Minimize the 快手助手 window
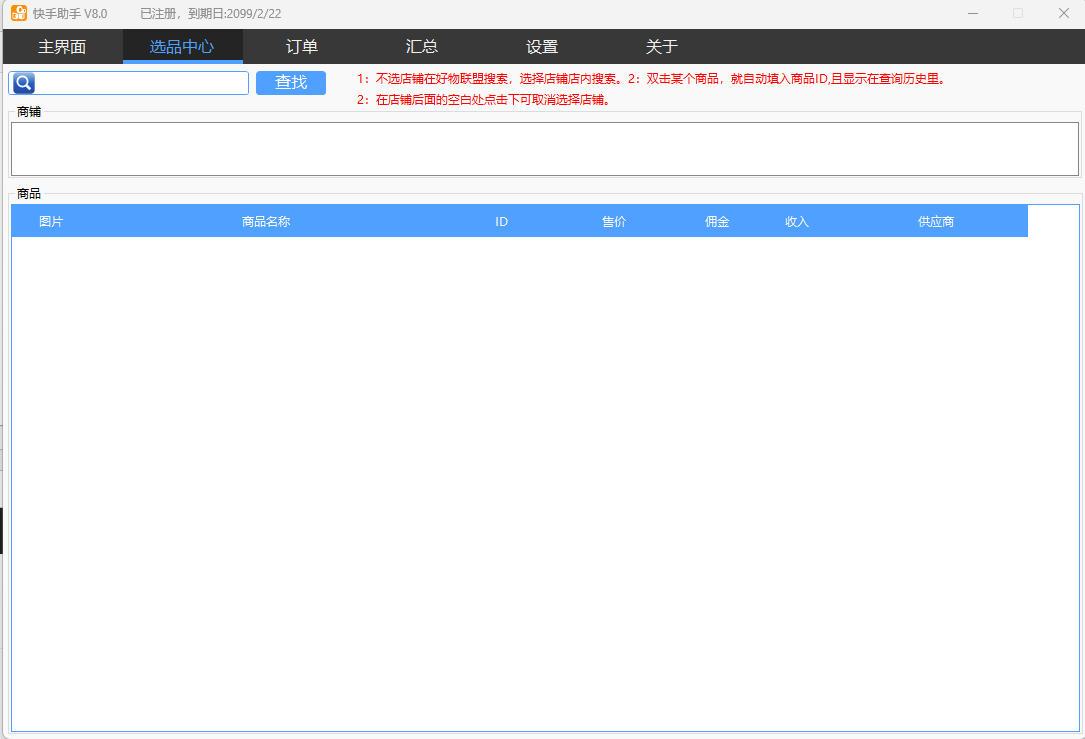 tap(973, 13)
